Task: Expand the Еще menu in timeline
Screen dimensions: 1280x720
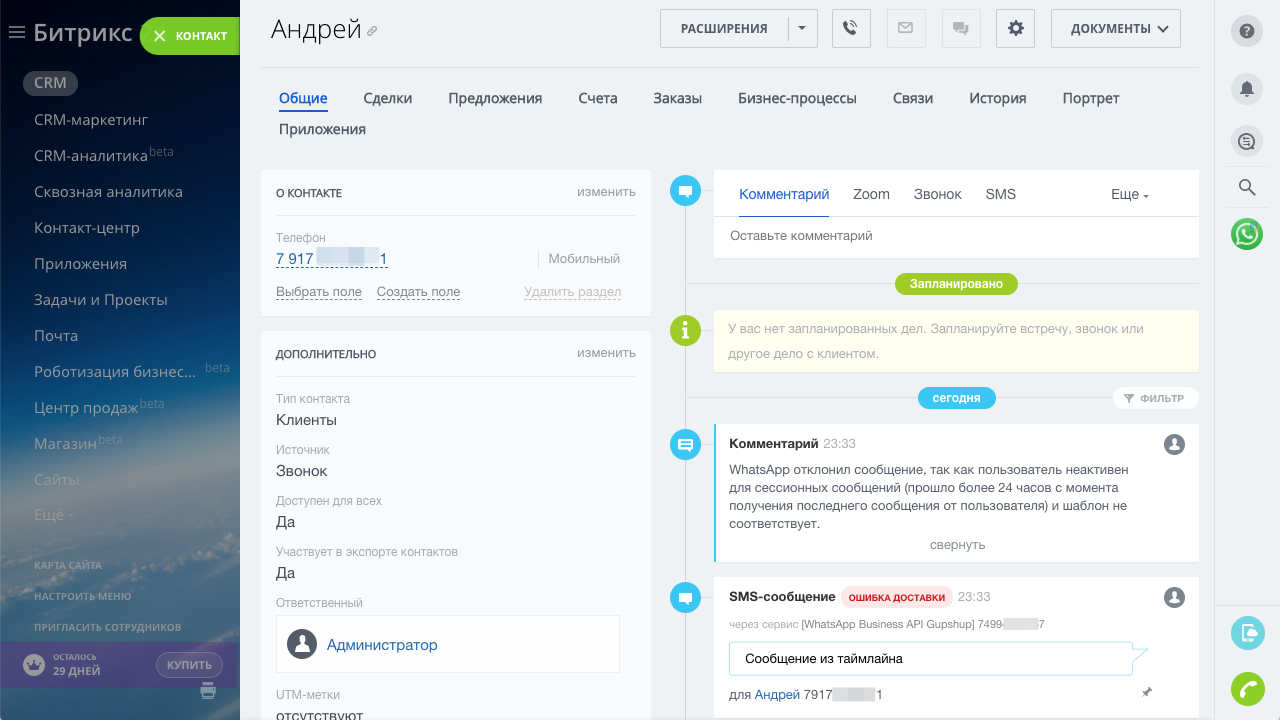Action: [1129, 195]
